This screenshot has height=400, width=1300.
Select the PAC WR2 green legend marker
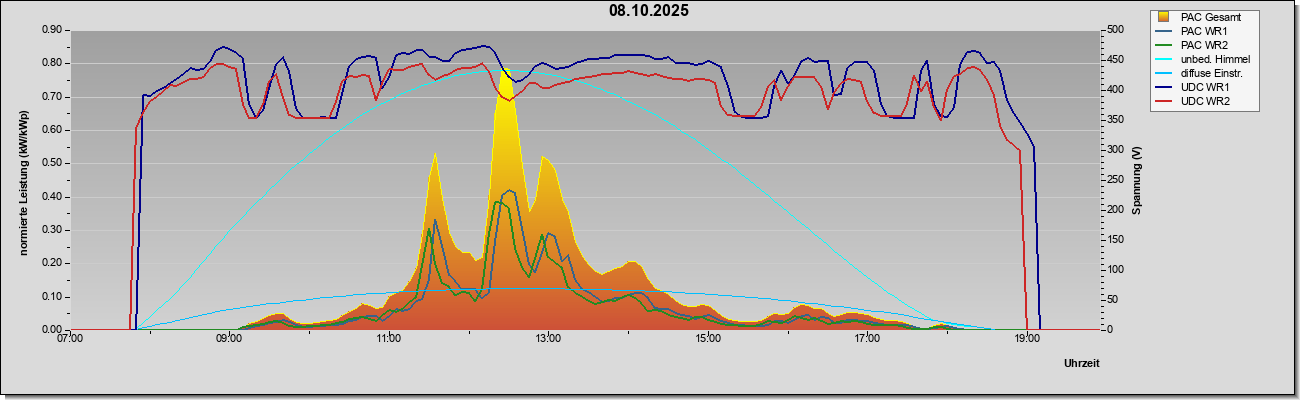point(1163,45)
